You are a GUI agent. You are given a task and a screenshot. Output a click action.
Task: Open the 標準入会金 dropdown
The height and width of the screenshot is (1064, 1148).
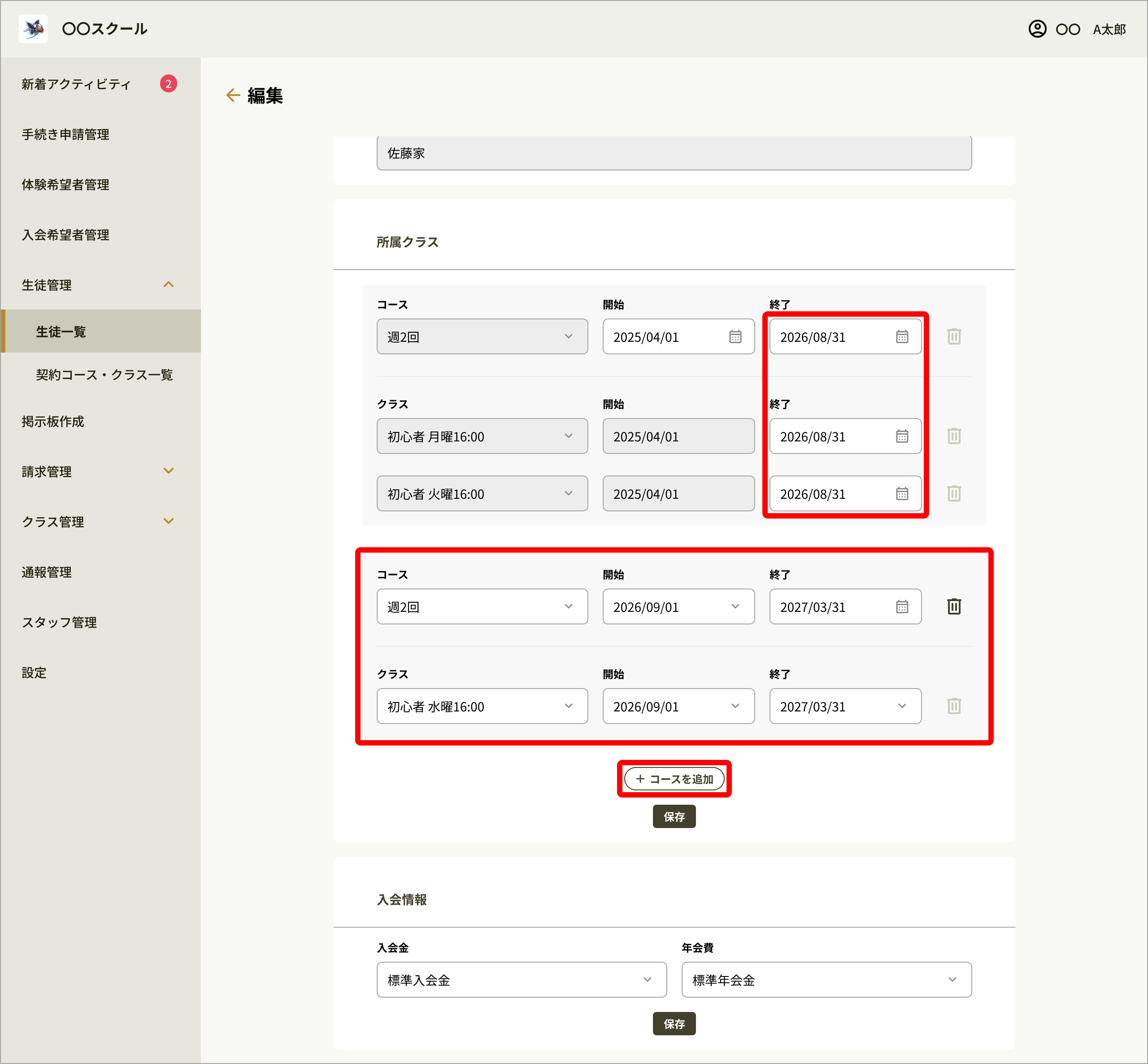coord(522,980)
